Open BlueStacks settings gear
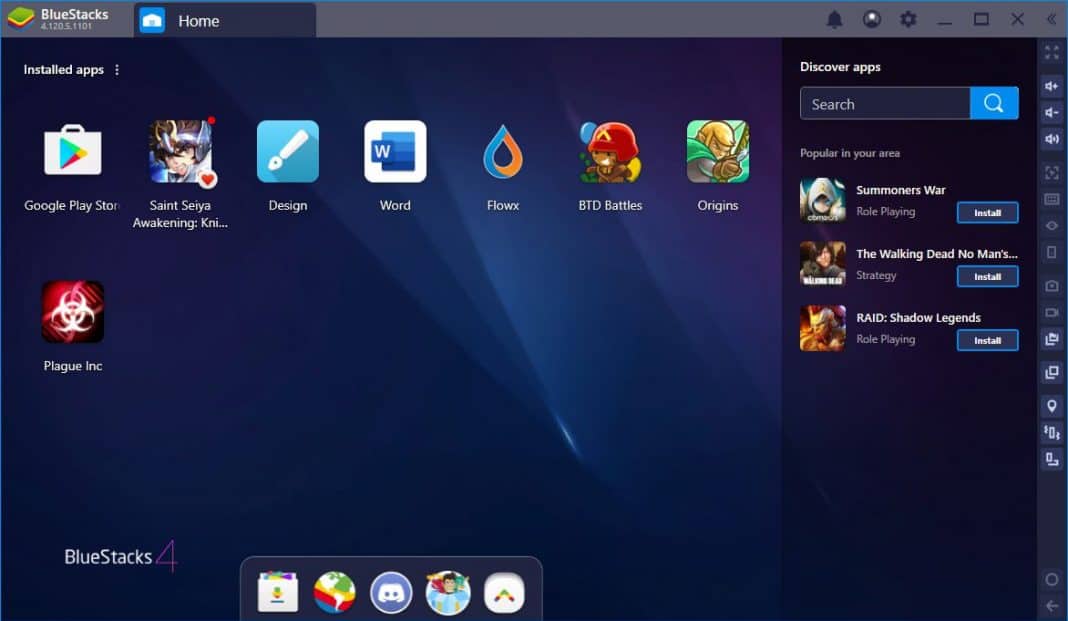Image resolution: width=1068 pixels, height=621 pixels. tap(908, 18)
